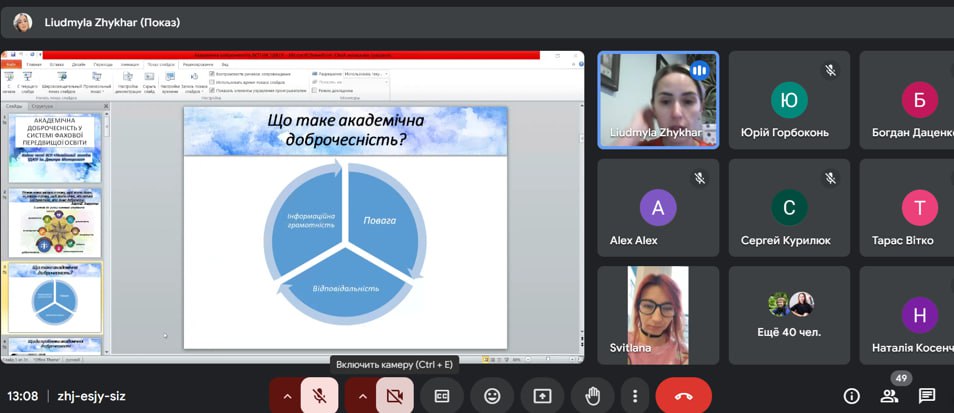Viewport: 954px width, 413px height.
Task: Switch to 'Дизайн' ribbon tab
Action: click(78, 64)
